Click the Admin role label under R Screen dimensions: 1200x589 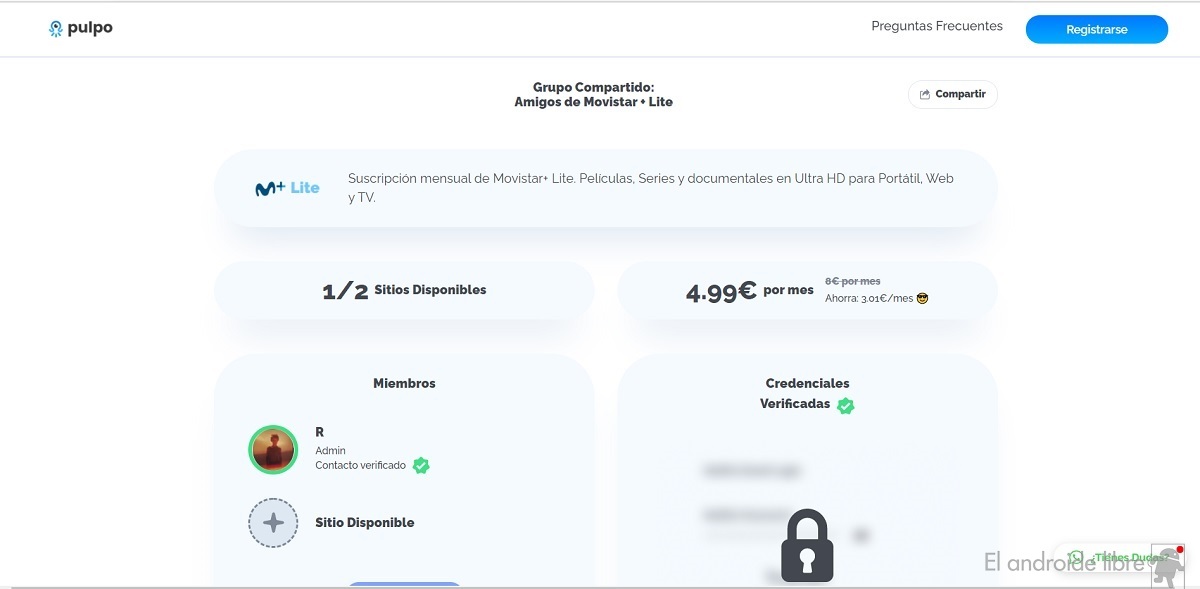[330, 450]
